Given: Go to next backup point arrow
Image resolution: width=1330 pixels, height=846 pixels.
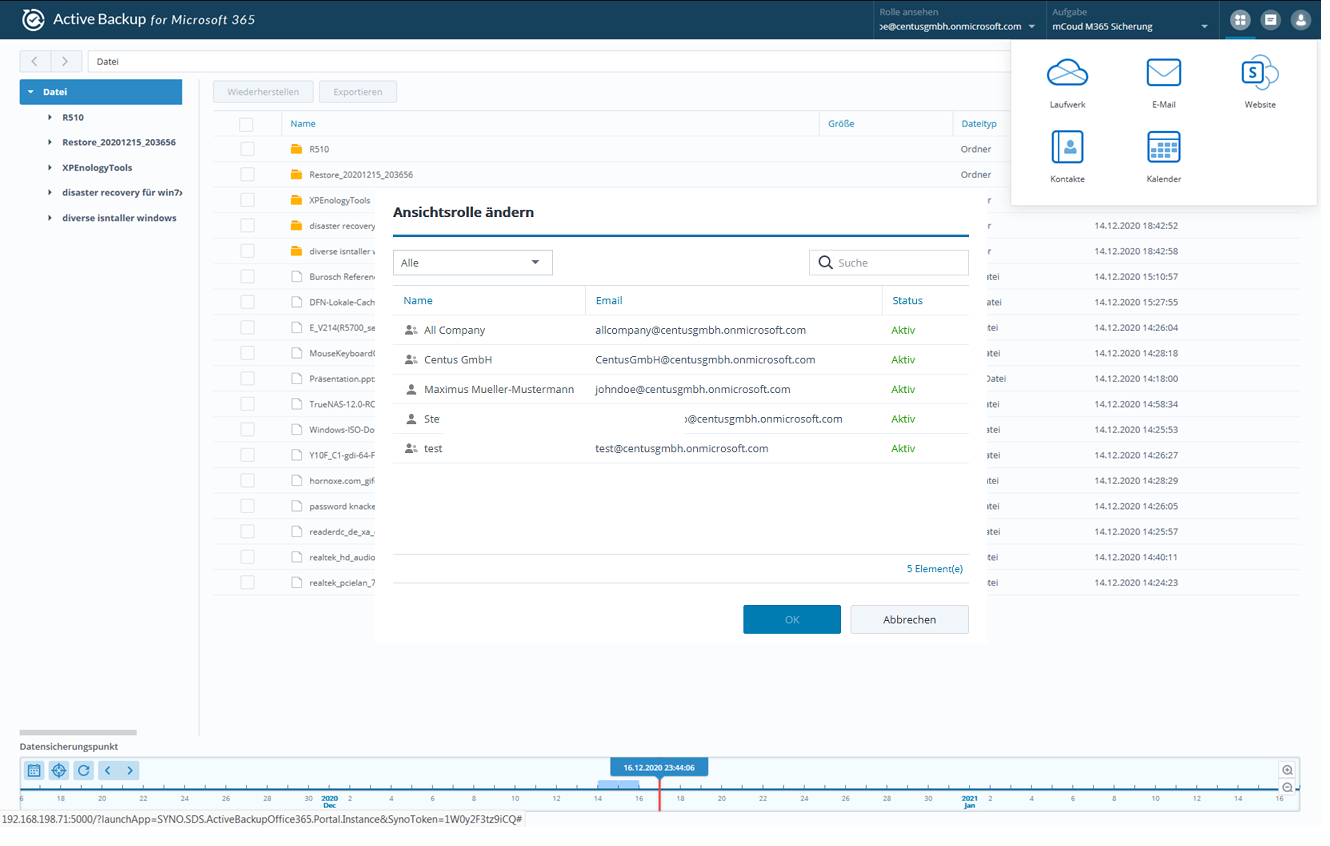Looking at the screenshot, I should 129,770.
